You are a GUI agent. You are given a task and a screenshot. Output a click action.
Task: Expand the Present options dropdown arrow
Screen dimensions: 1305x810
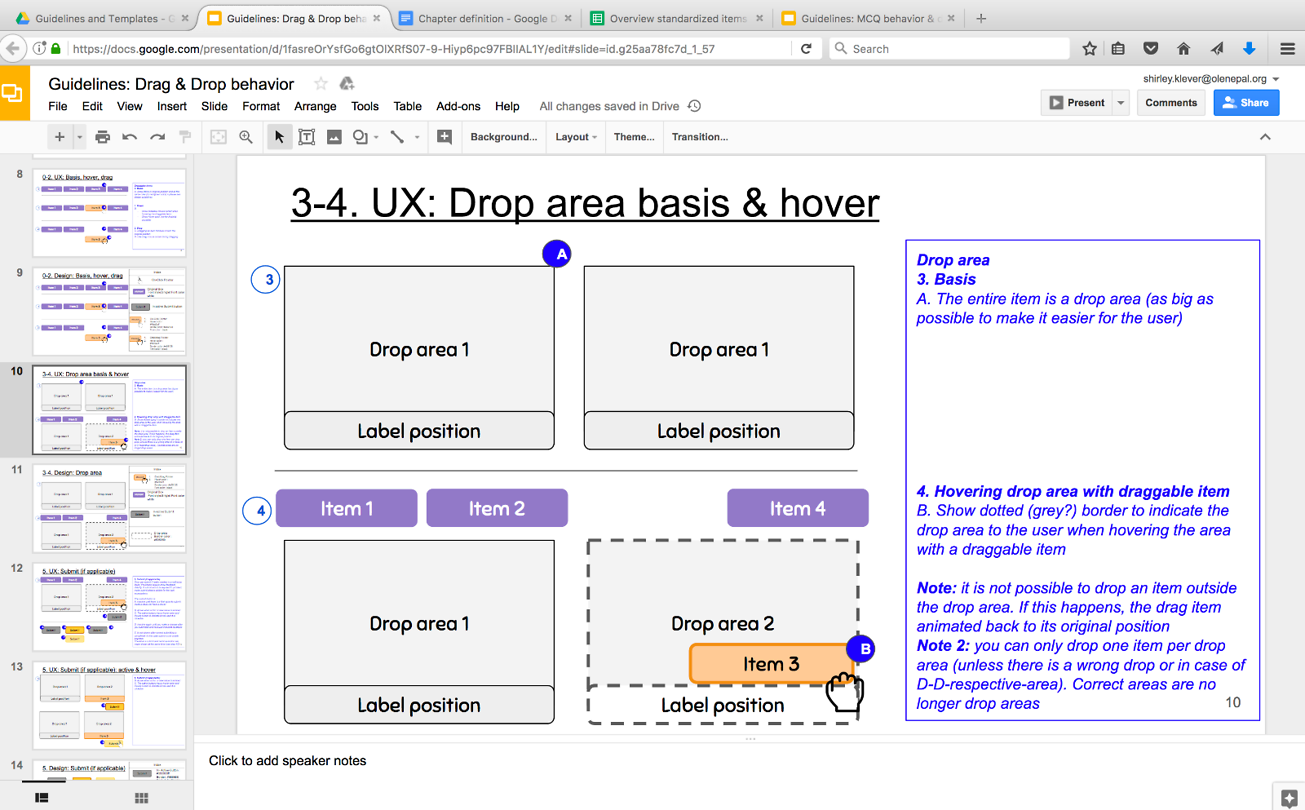tap(1121, 102)
